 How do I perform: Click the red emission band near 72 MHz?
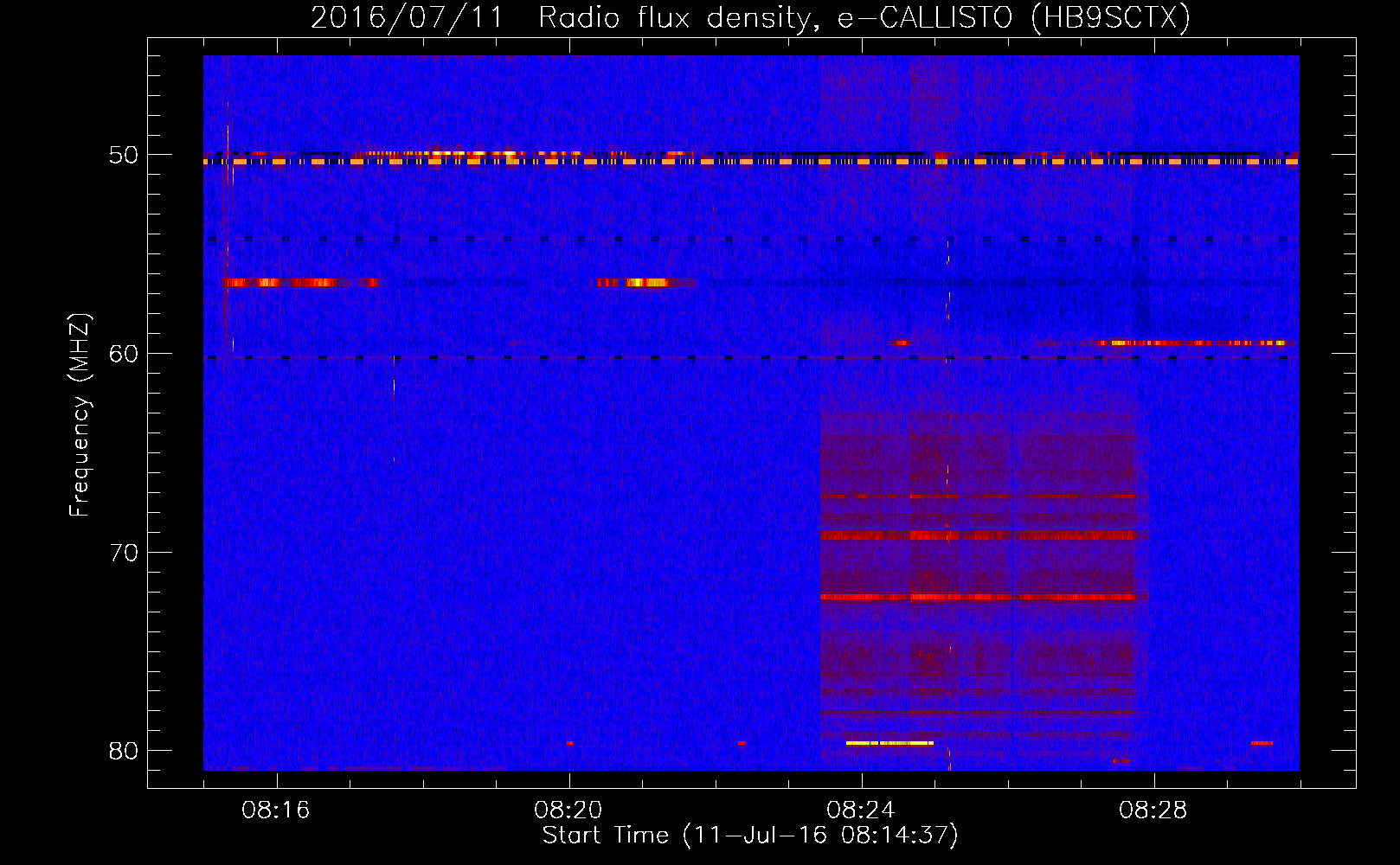coord(978,597)
